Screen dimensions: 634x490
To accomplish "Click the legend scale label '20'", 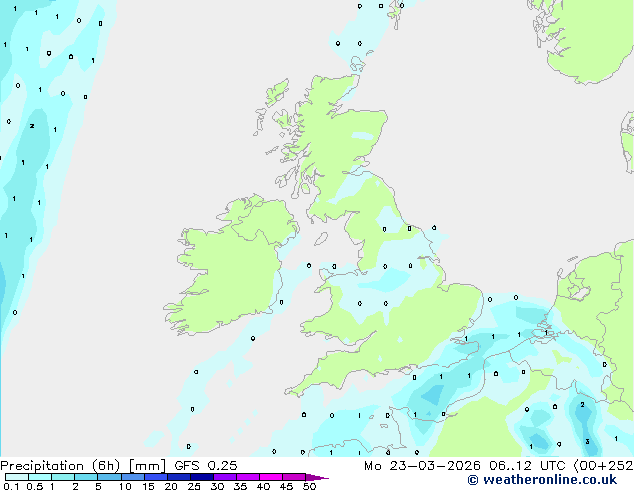I will (171, 486).
